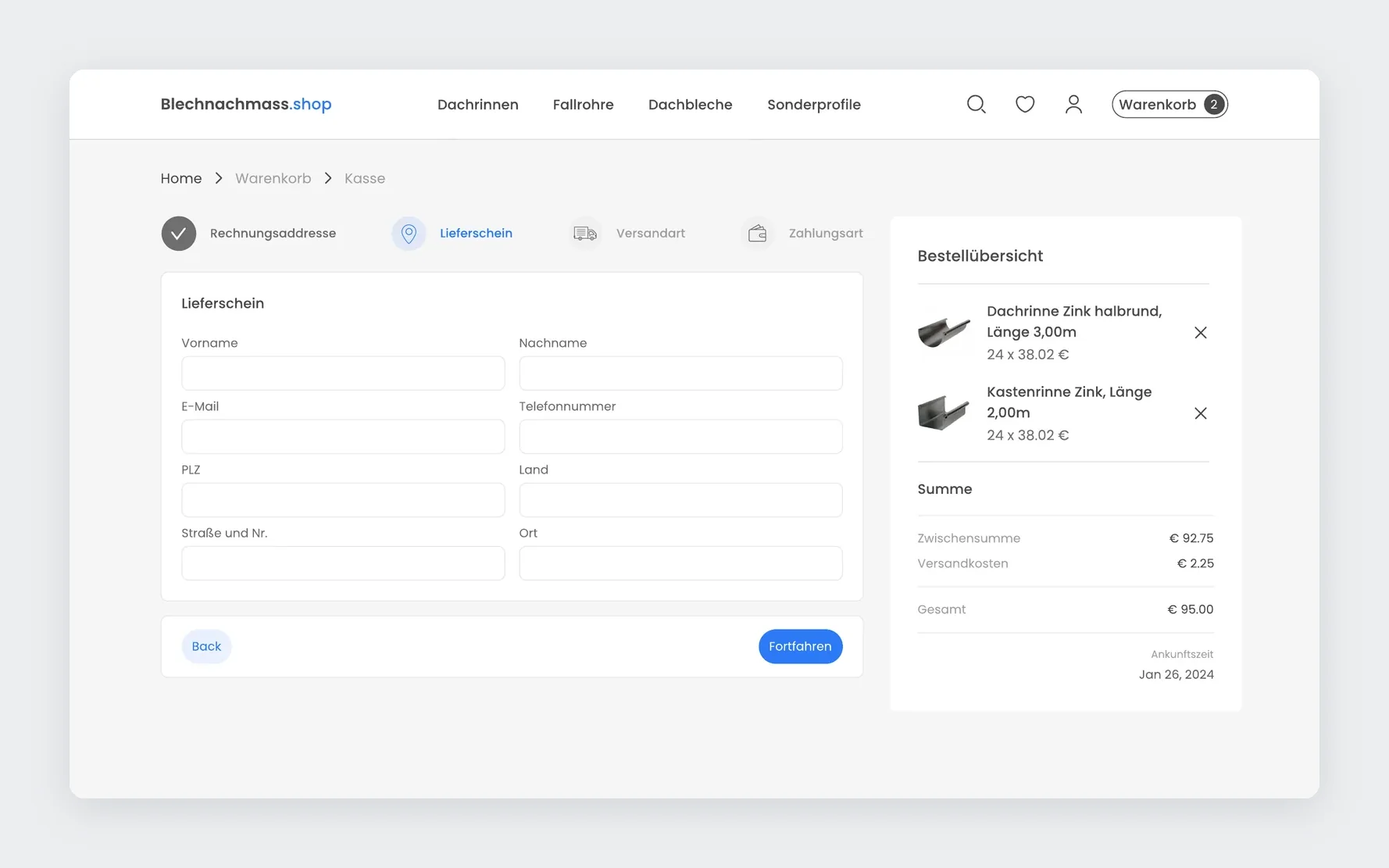The image size is (1389, 868).
Task: Click the Lieferschein location pin icon
Action: [x=409, y=234]
